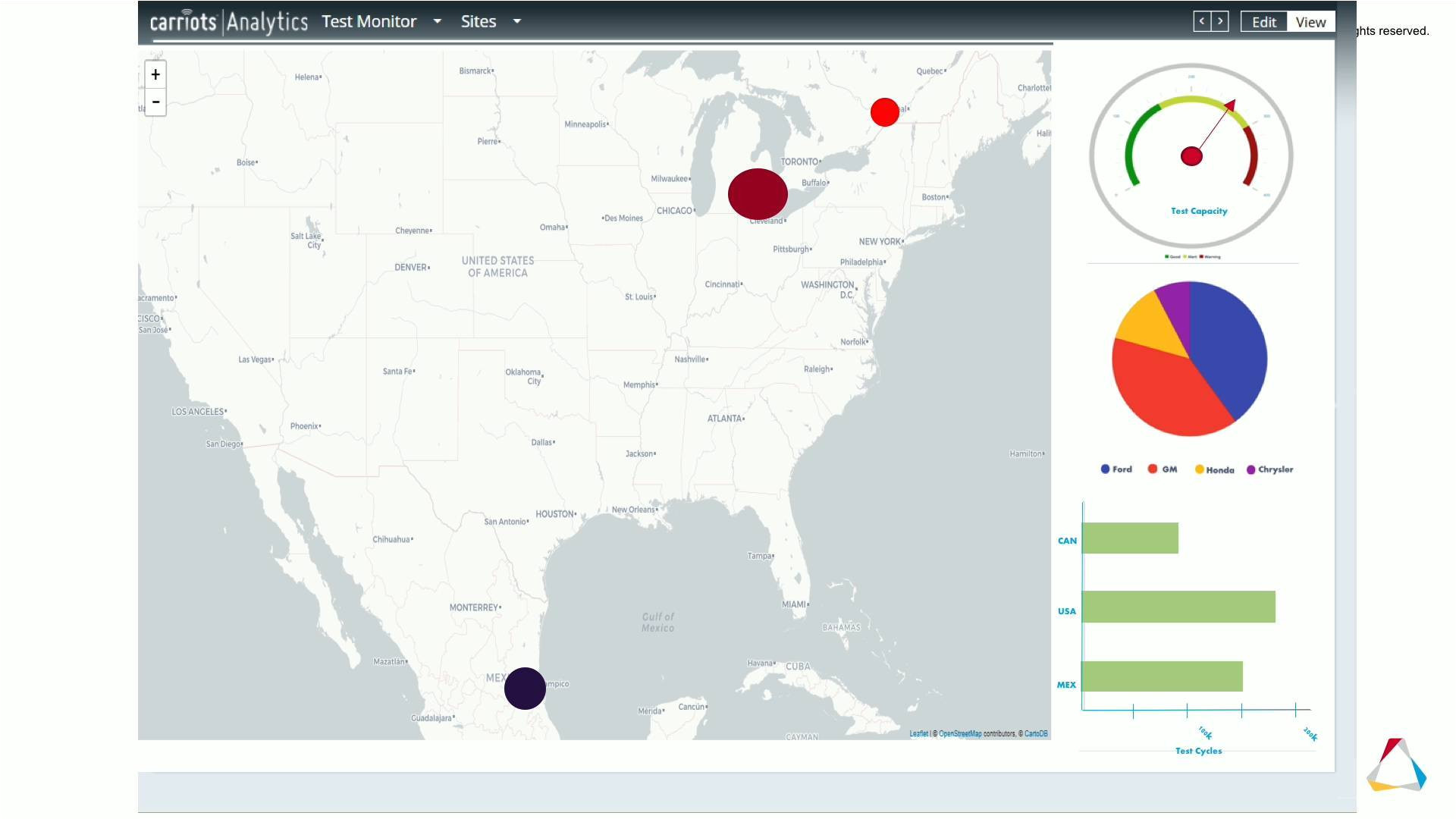Click the dark purple marker in Mexico
The height and width of the screenshot is (819, 1456).
coord(524,688)
